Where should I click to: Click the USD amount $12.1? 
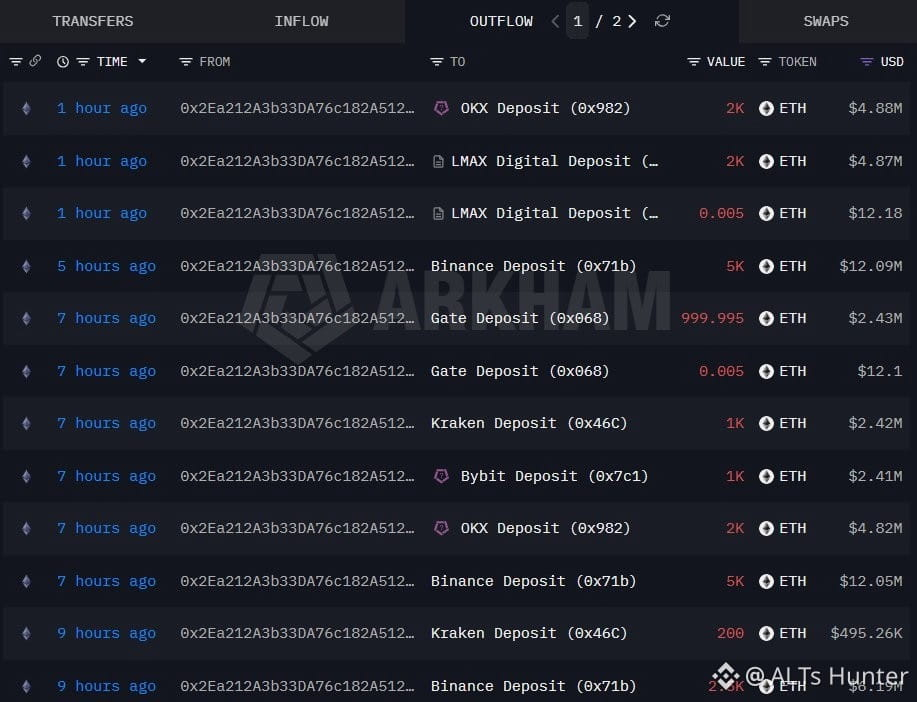[x=880, y=371]
